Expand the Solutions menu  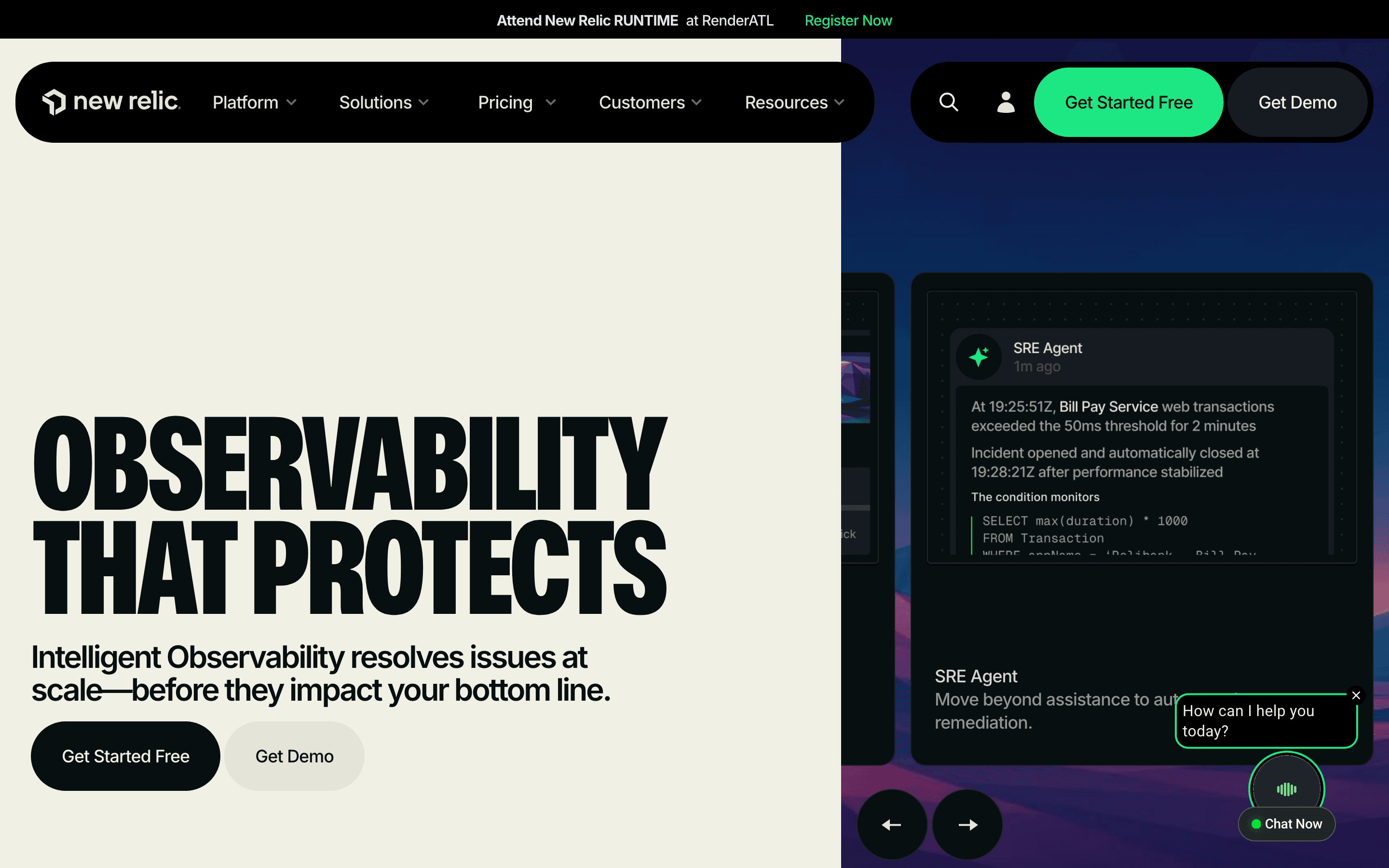point(384,102)
